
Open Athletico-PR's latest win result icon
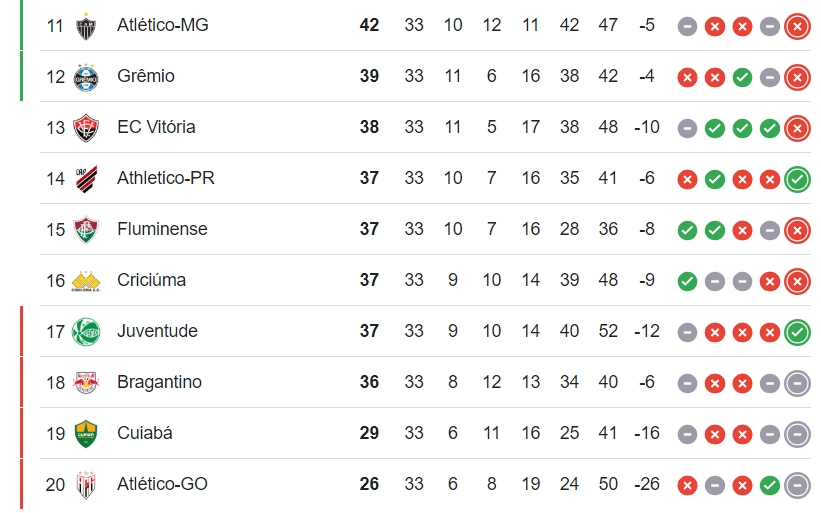point(797,179)
